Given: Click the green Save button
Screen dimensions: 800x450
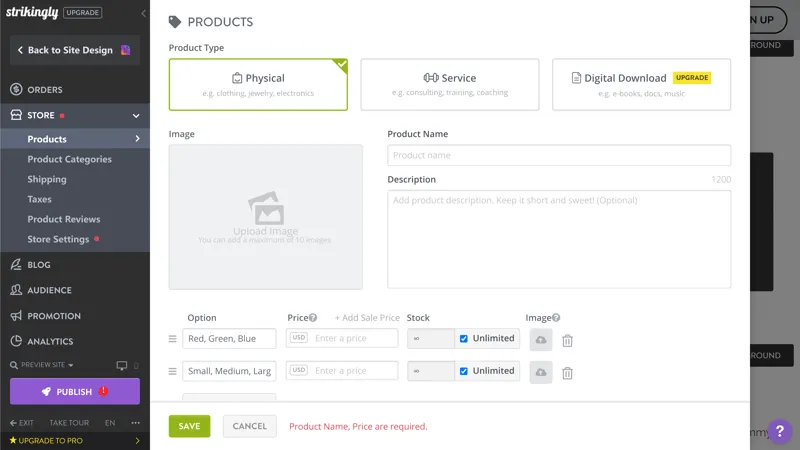Looking at the screenshot, I should tap(189, 426).
